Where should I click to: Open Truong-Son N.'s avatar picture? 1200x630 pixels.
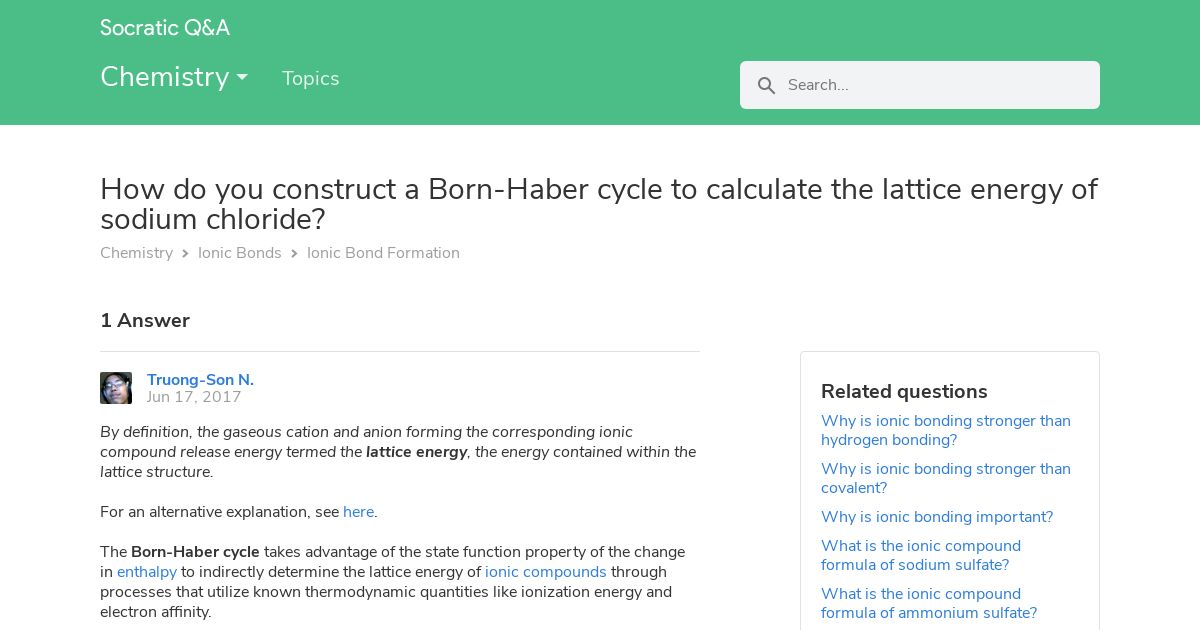coord(116,388)
